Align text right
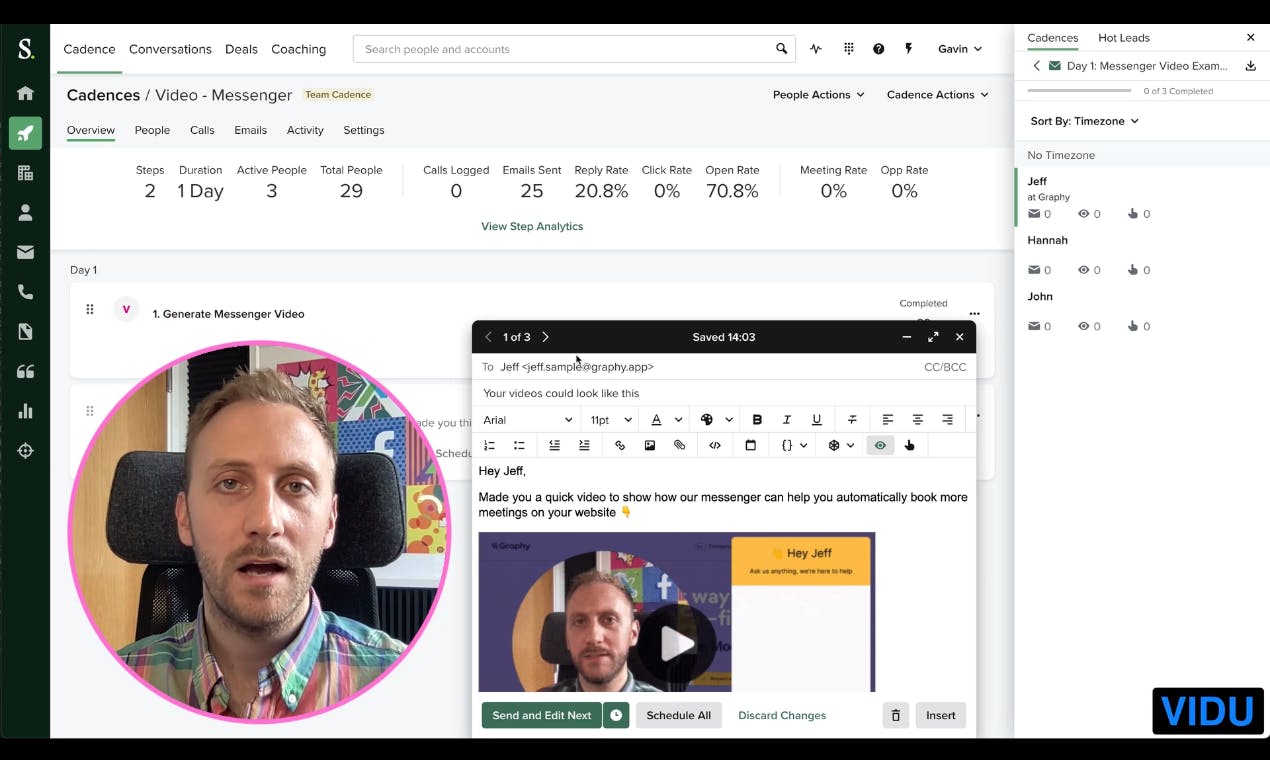The image size is (1270, 760). click(947, 420)
